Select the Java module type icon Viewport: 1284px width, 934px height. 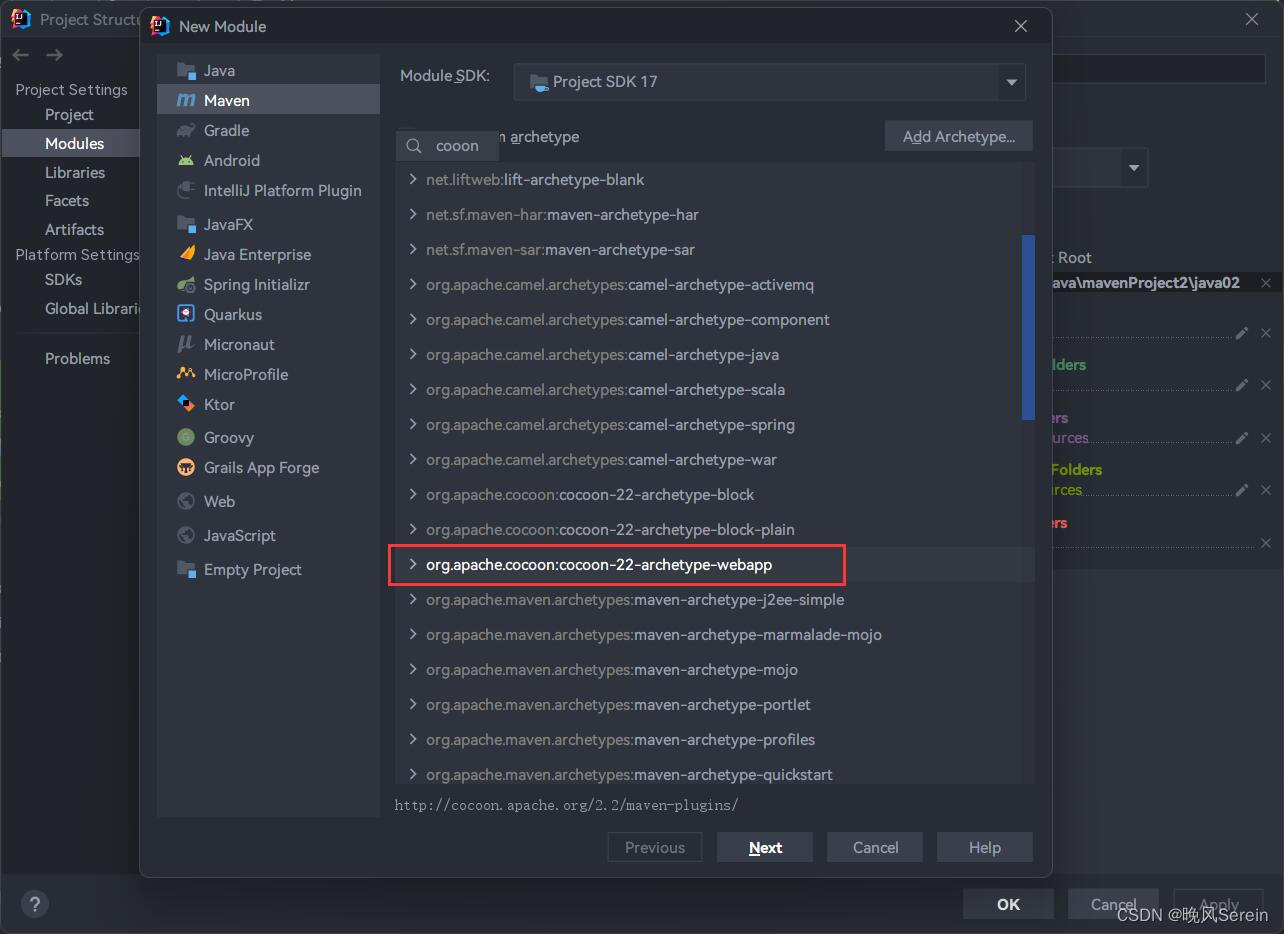pyautogui.click(x=186, y=70)
